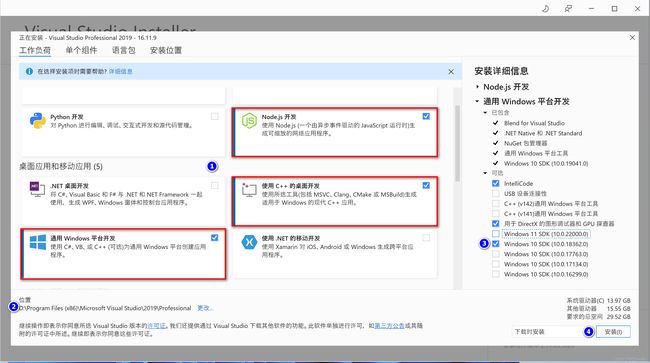Image resolution: width=650 pixels, height=363 pixels.
Task: Switch to the Workloads tab
Action: click(x=35, y=50)
